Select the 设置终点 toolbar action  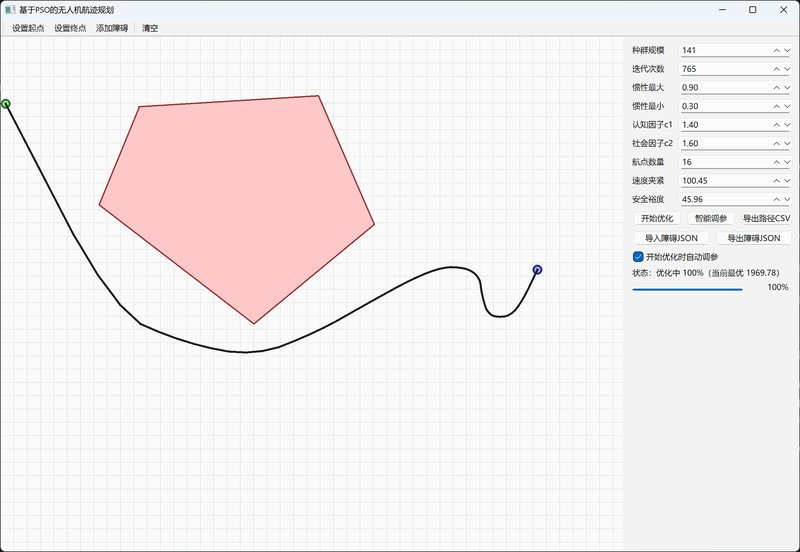tap(70, 29)
